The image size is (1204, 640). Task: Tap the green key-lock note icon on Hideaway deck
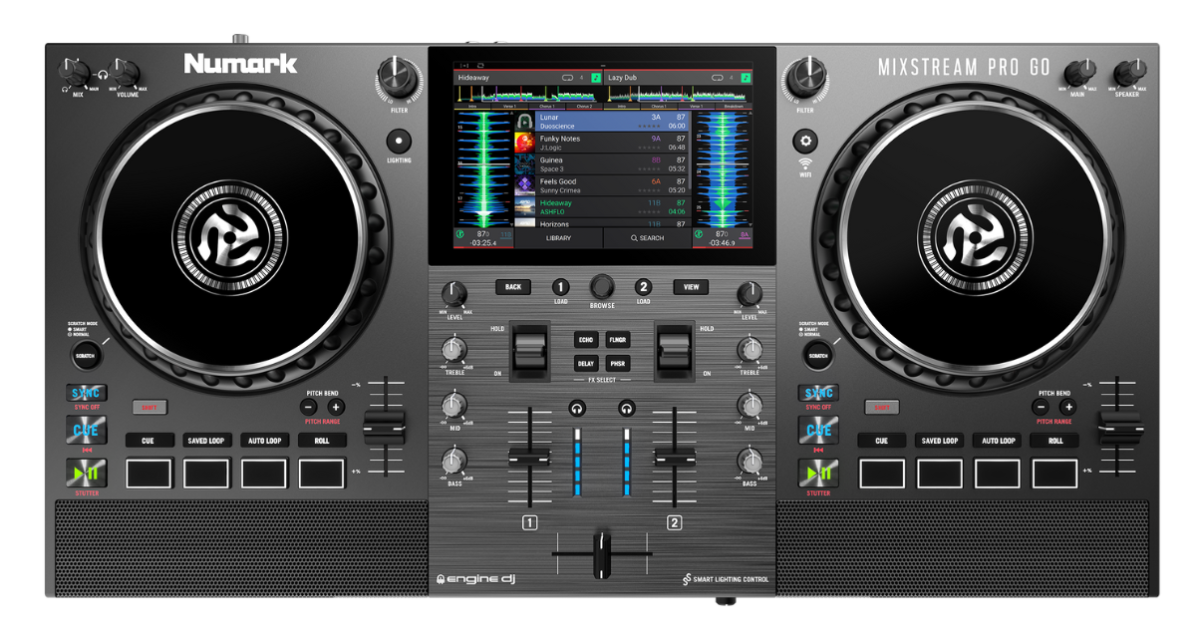pyautogui.click(x=596, y=77)
